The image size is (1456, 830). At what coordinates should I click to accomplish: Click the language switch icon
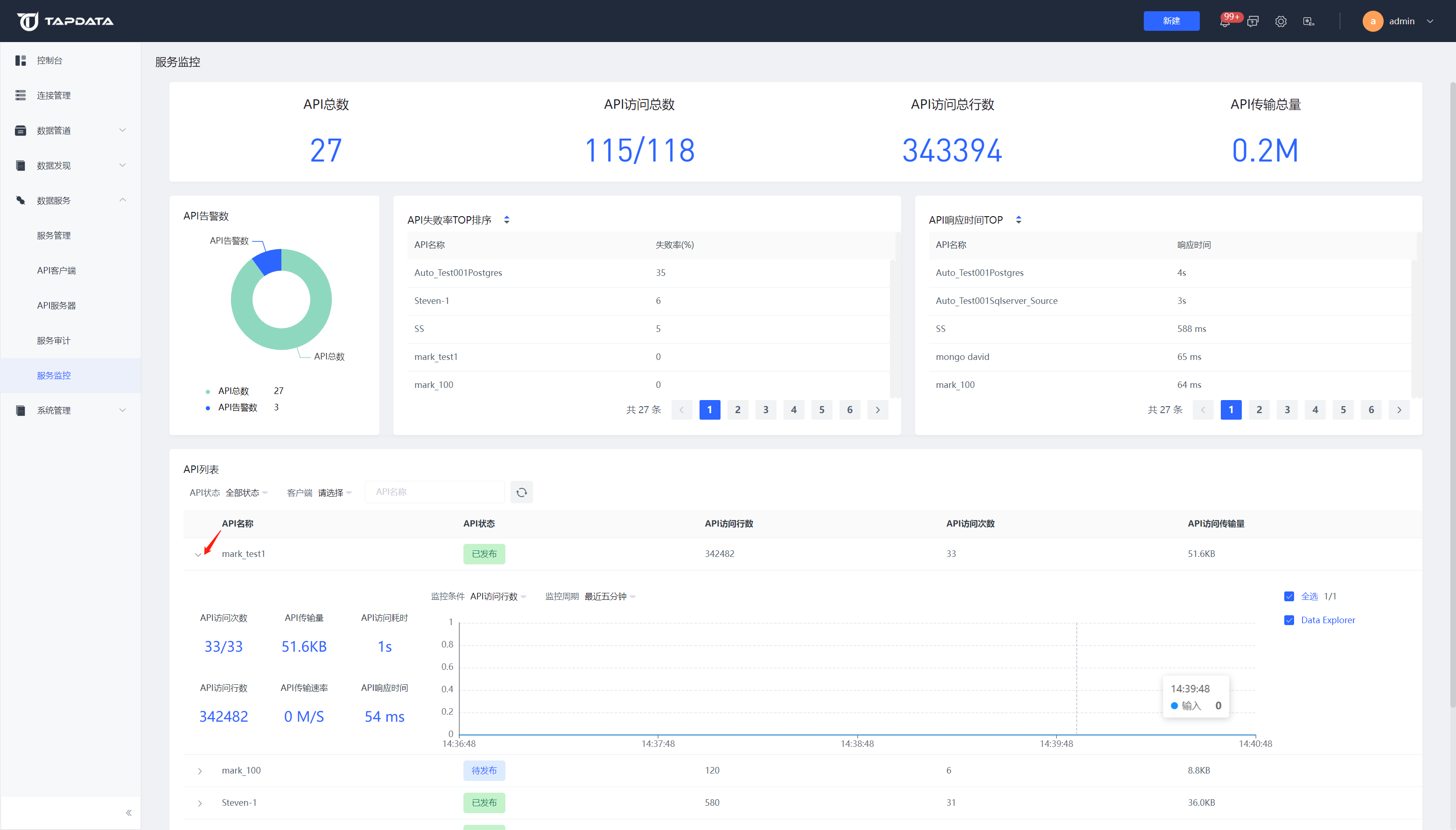point(1309,21)
